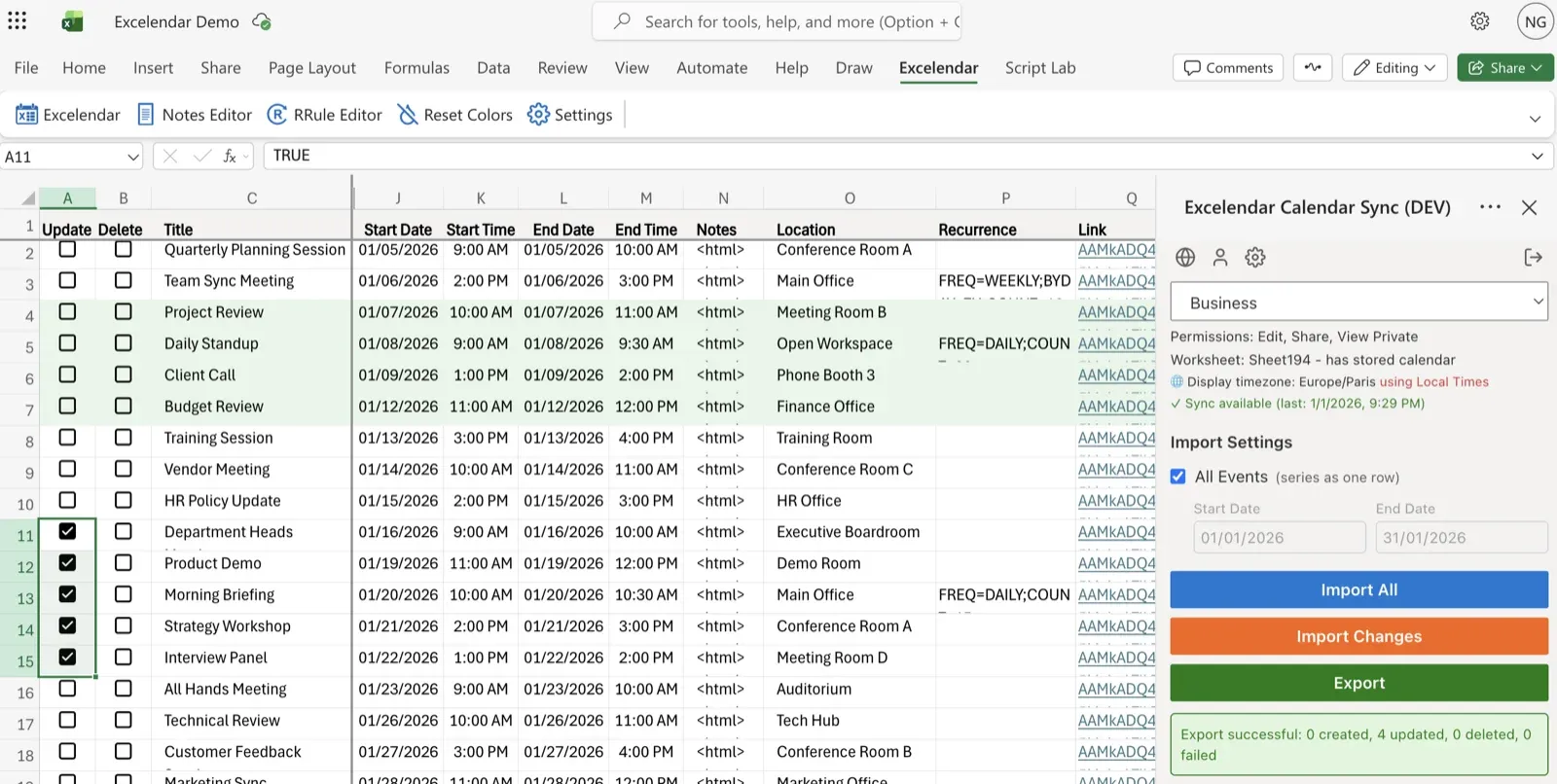The image size is (1557, 784).
Task: Click the globe icon in sync panel
Action: tap(1185, 257)
